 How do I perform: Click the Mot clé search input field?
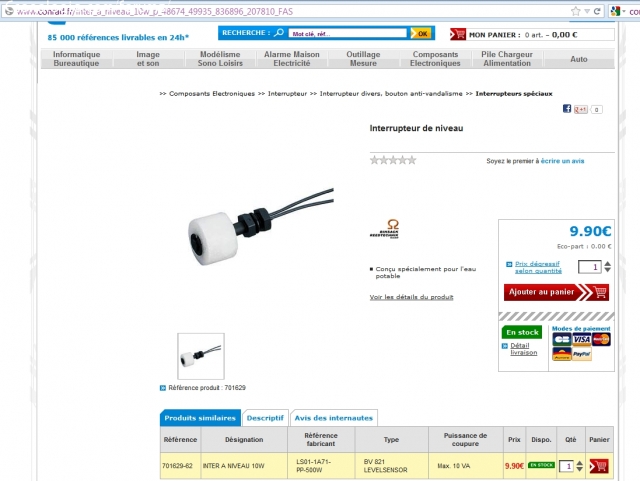pos(347,33)
